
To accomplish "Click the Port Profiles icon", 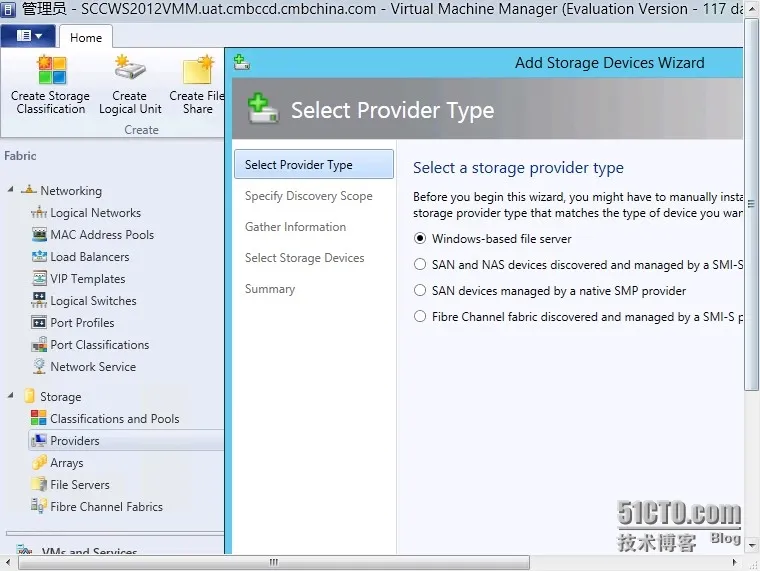I will (39, 322).
